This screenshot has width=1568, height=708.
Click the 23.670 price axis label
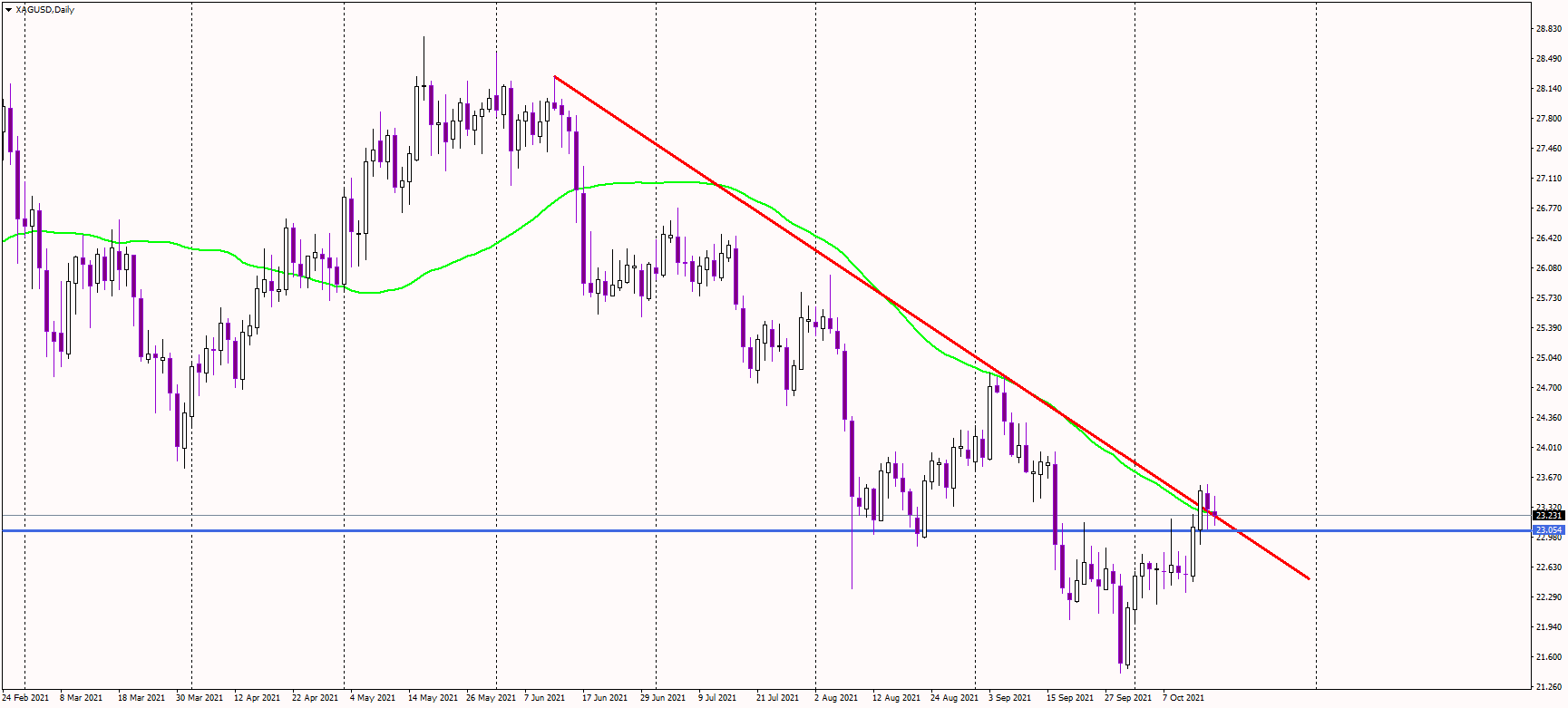tap(1548, 478)
